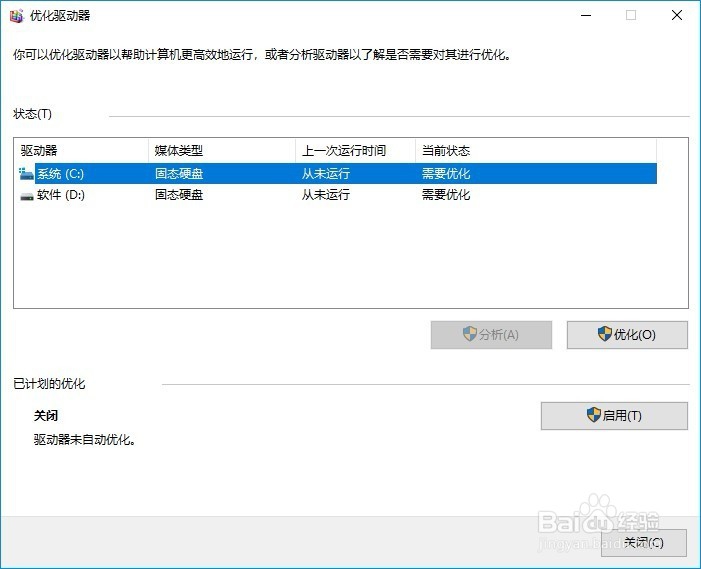Click 固态硬盘 media type for D: drive
701x569 pixels.
tap(179, 195)
